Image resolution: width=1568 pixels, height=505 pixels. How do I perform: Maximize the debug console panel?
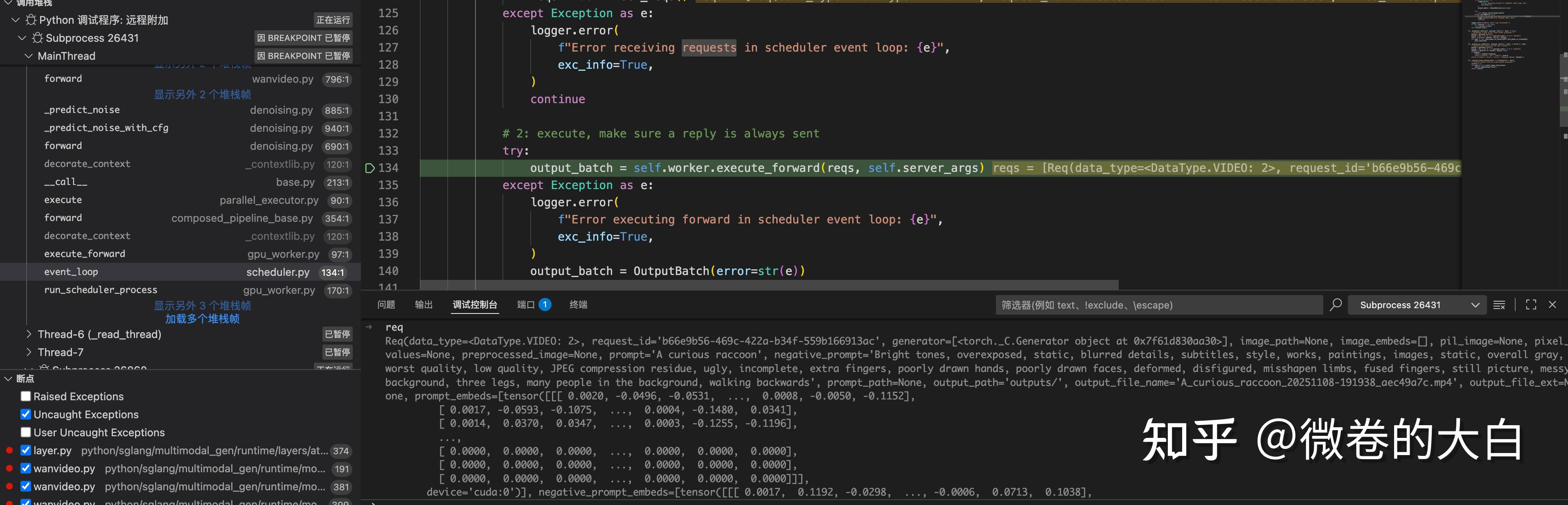(1531, 305)
